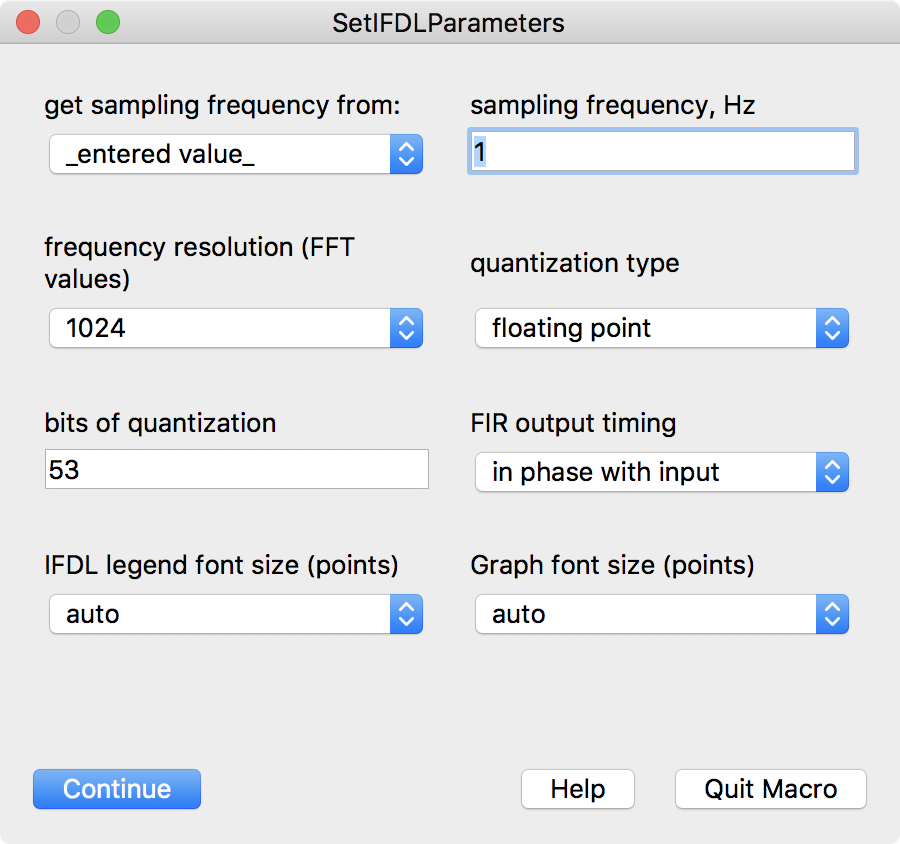Click the green zoom window button
The height and width of the screenshot is (844, 900).
107,22
